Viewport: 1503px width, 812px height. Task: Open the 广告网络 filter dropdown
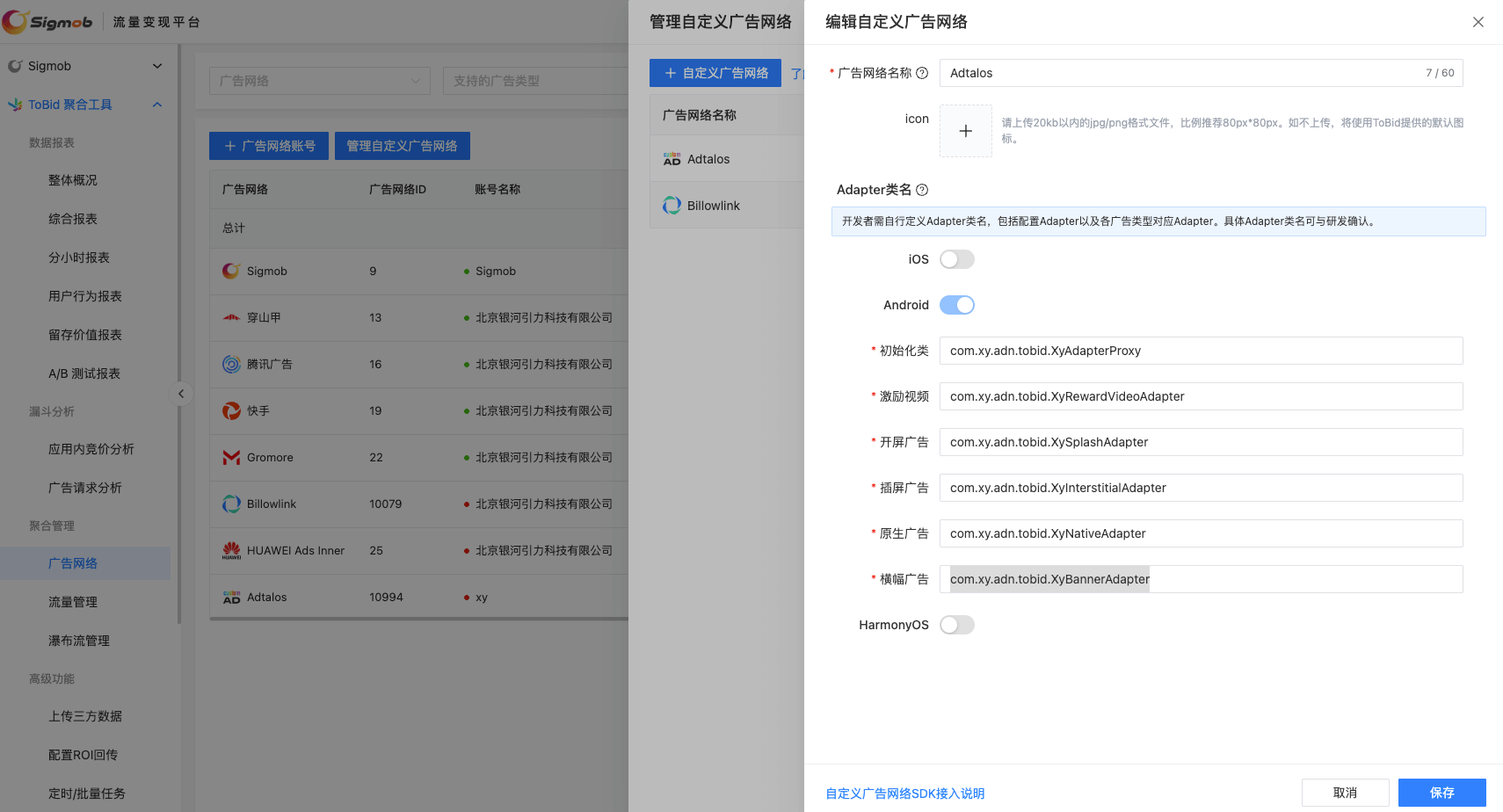pyautogui.click(x=319, y=80)
